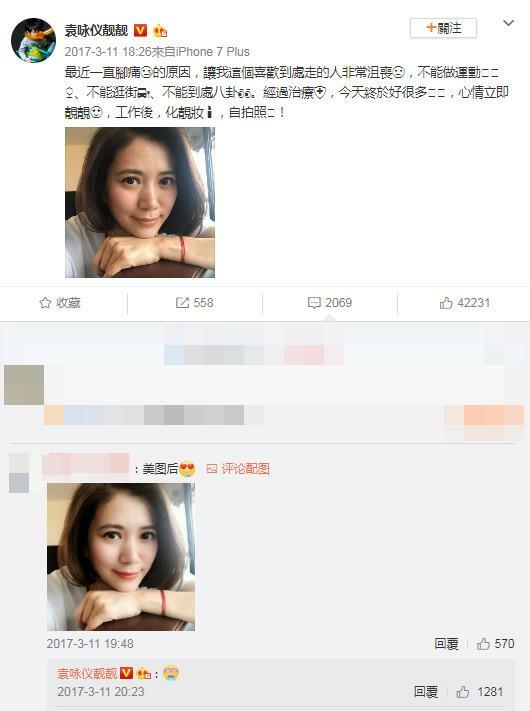Click 袁咏仪靓靓 name in the reply
The image size is (530, 711).
pyautogui.click(x=87, y=673)
